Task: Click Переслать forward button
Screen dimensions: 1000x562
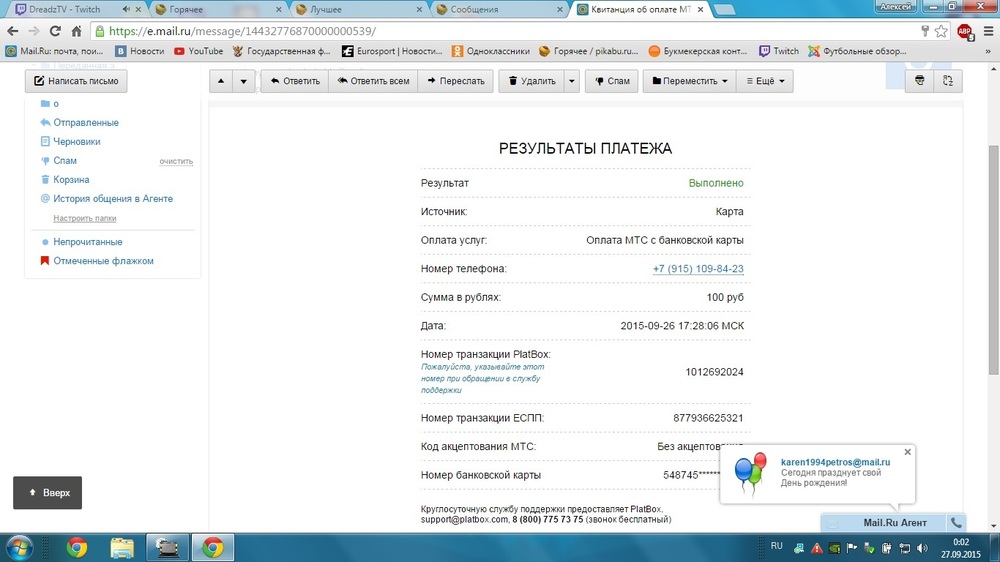Action: point(455,81)
